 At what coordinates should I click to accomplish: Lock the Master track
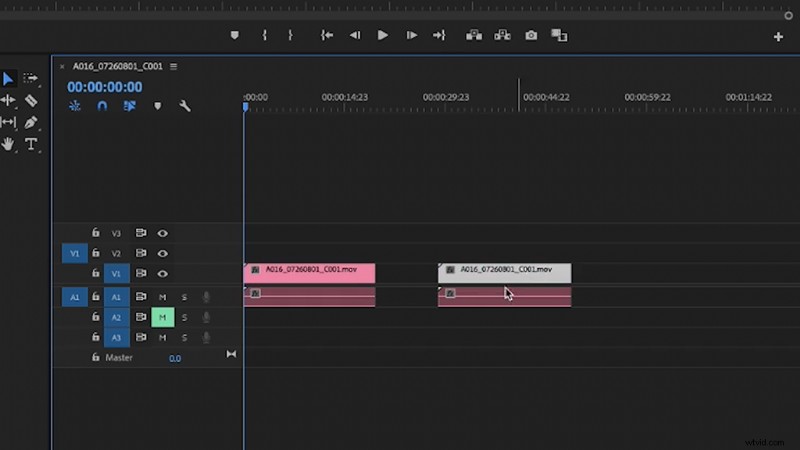tap(95, 357)
